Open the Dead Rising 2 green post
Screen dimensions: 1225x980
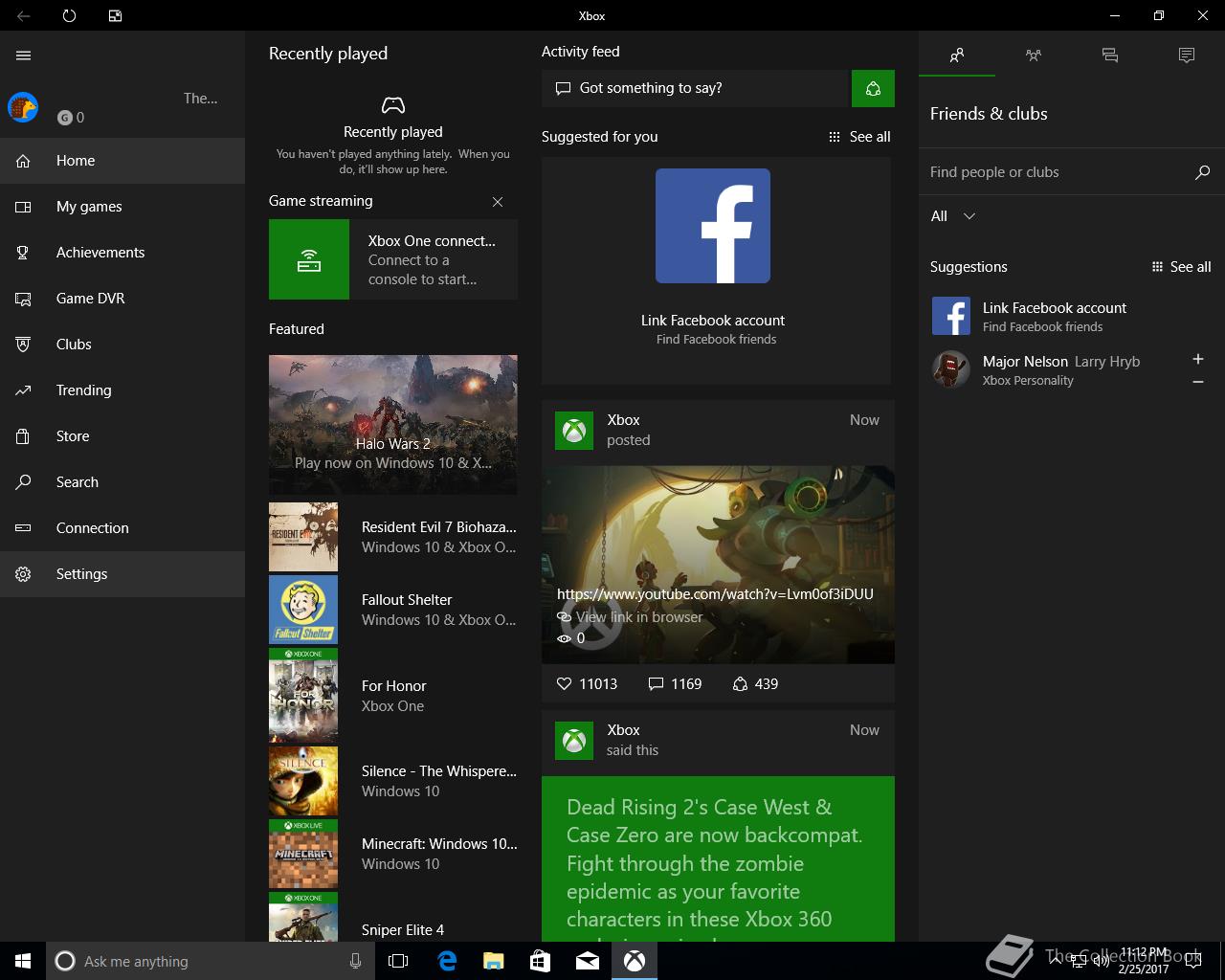pos(718,858)
